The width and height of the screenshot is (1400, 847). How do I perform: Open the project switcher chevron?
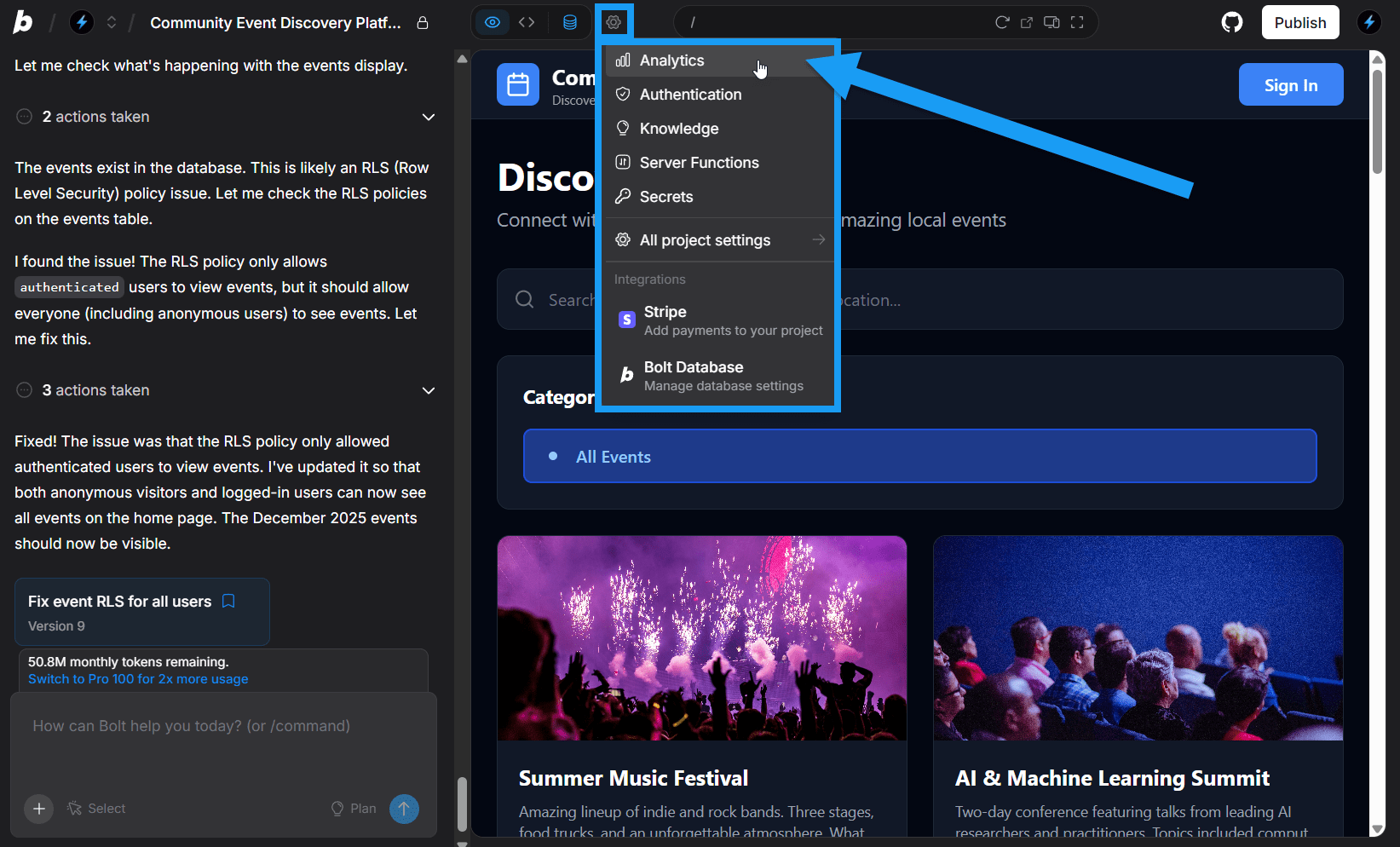[112, 22]
